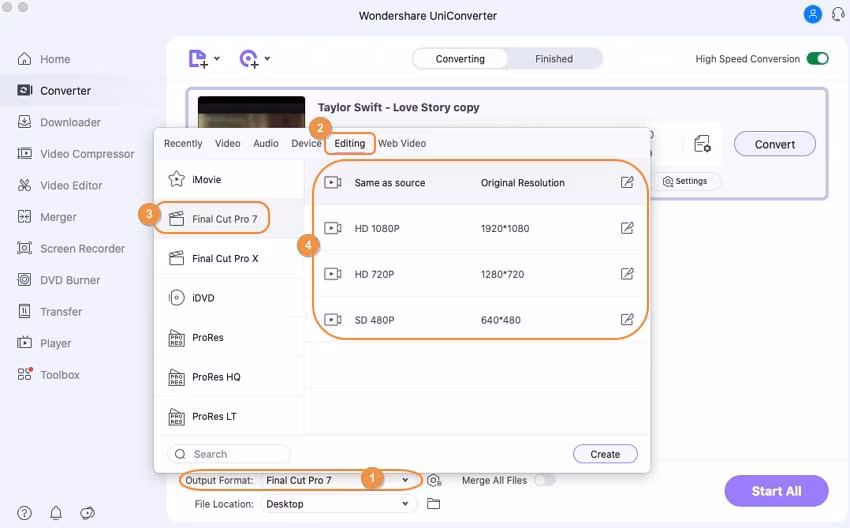Choose ProRes LT format
The image size is (850, 528).
tap(229, 416)
